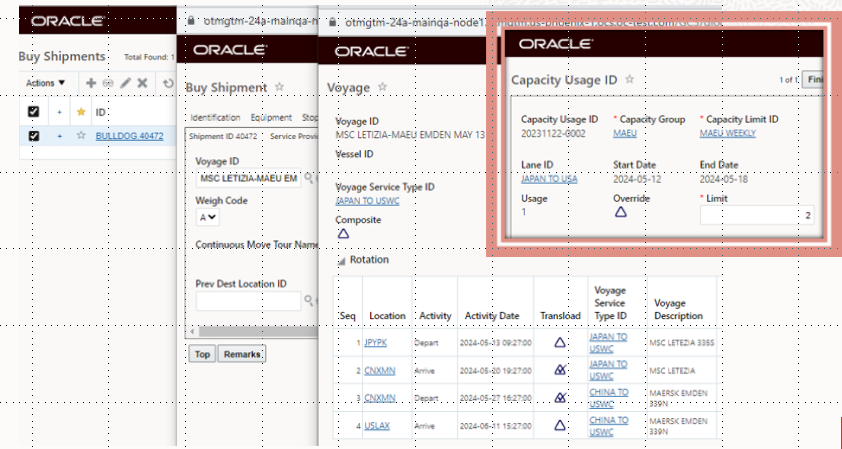Screen dimensions: 842x449
Task: Click the View glasses icon in Buy Shipments toolbar
Action: [x=108, y=83]
